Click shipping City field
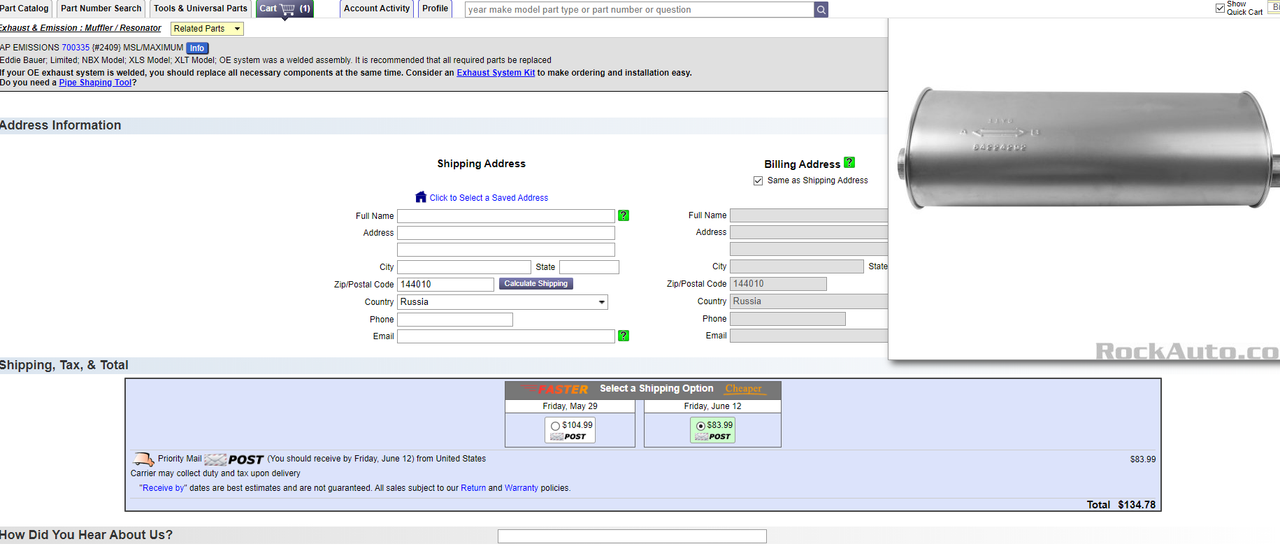1280x549 pixels. (x=464, y=267)
